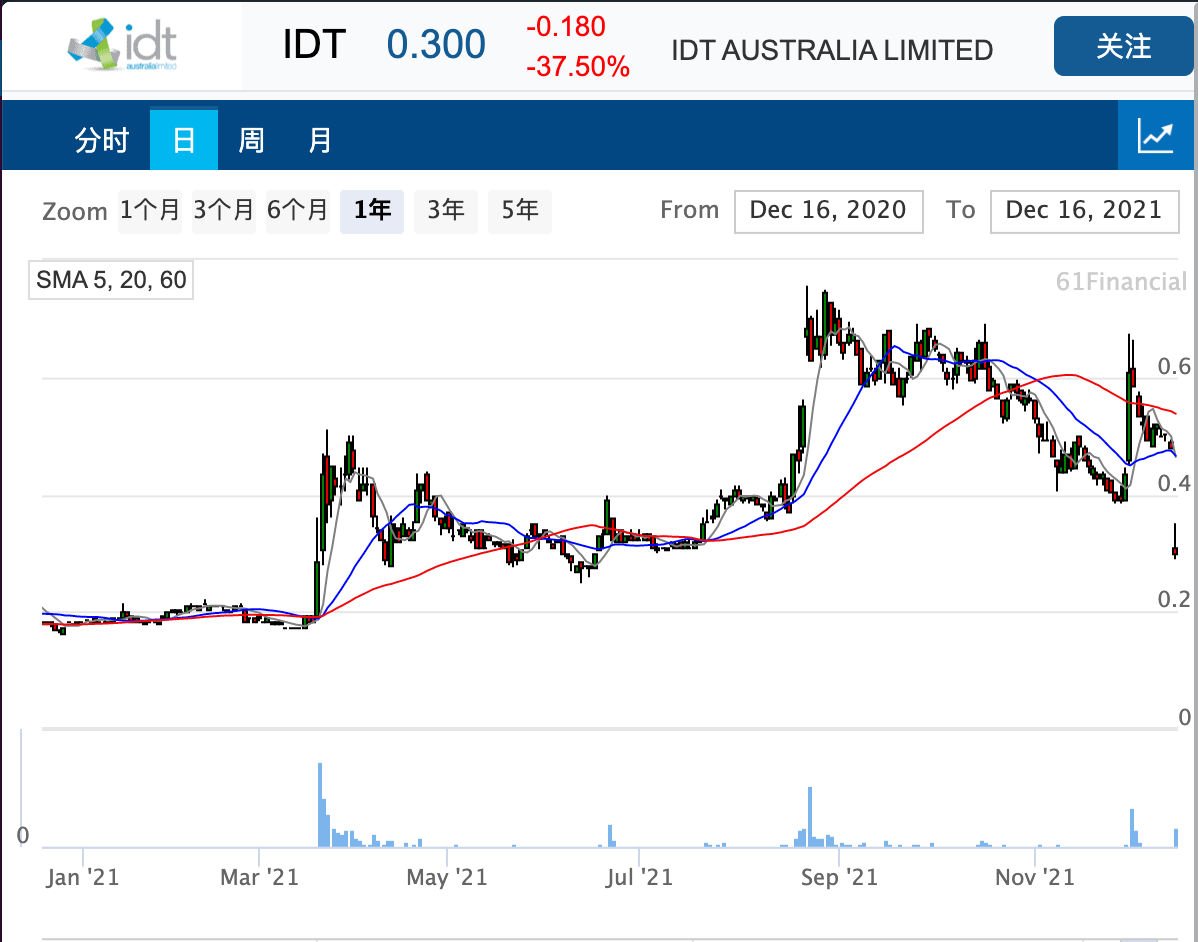
Task: Click the IDT Australia logo
Action: 122,44
